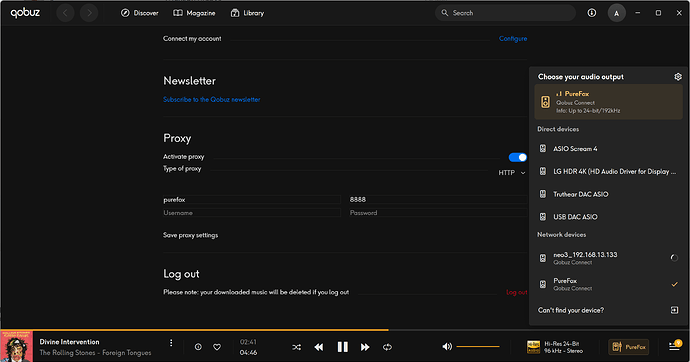Skip to the next track
690x362 pixels.
365,347
